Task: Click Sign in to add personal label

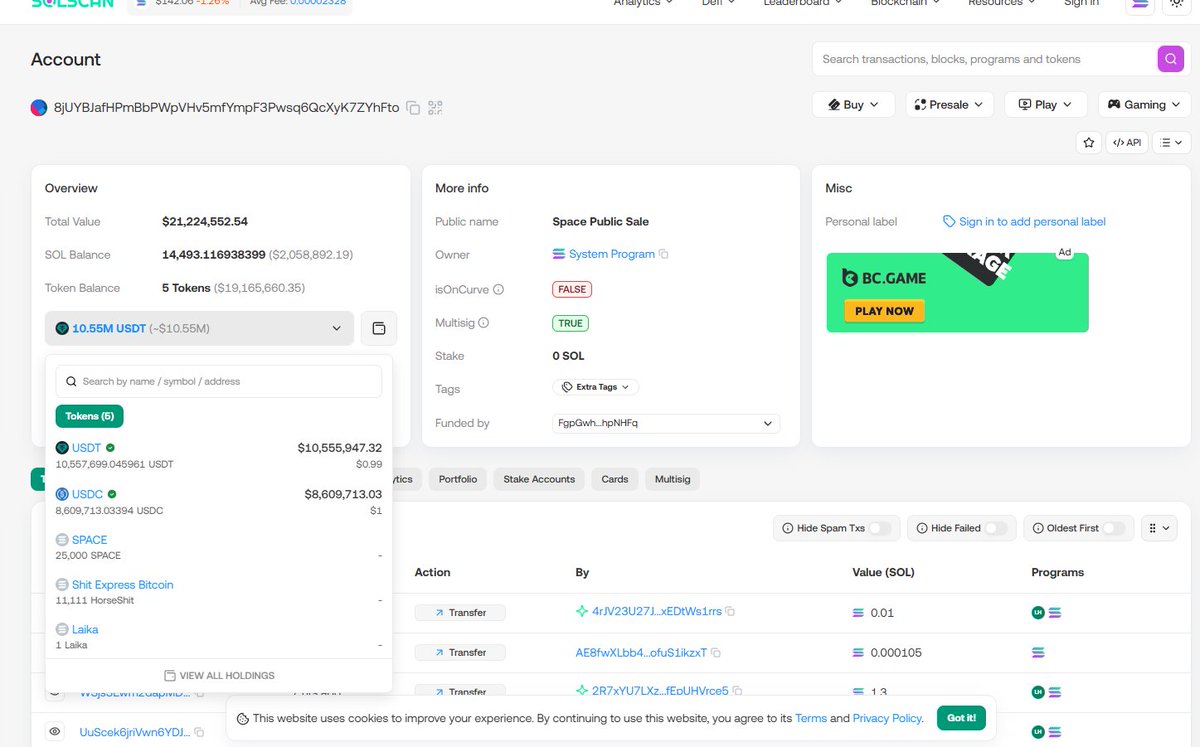Action: pos(1025,222)
